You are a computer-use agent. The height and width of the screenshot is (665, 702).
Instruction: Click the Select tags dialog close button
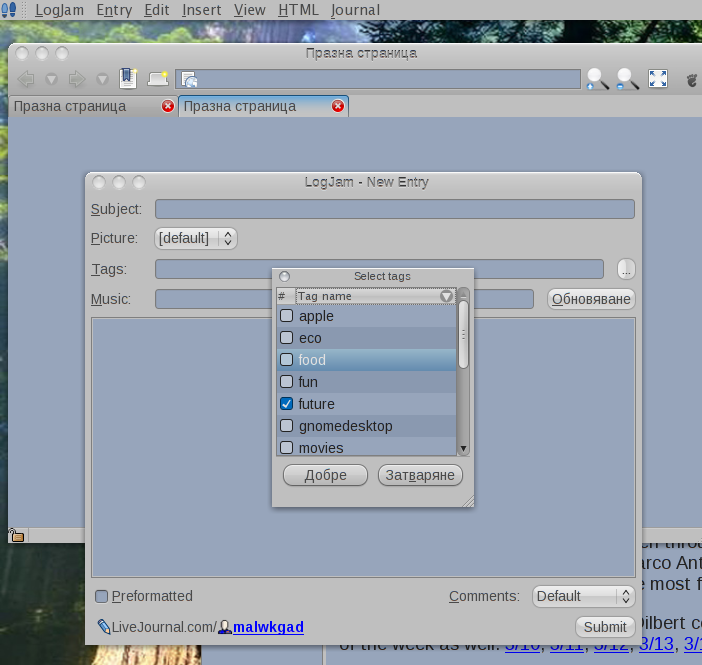[284, 276]
